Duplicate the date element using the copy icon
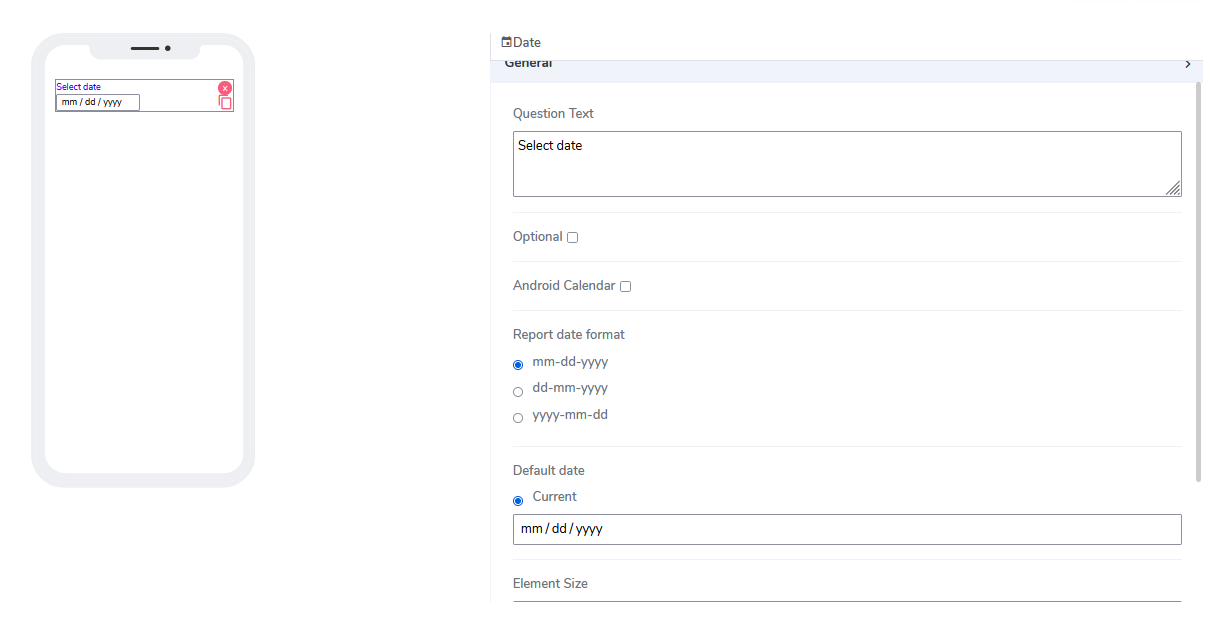Viewport: 1210px width, 625px height. tap(226, 103)
